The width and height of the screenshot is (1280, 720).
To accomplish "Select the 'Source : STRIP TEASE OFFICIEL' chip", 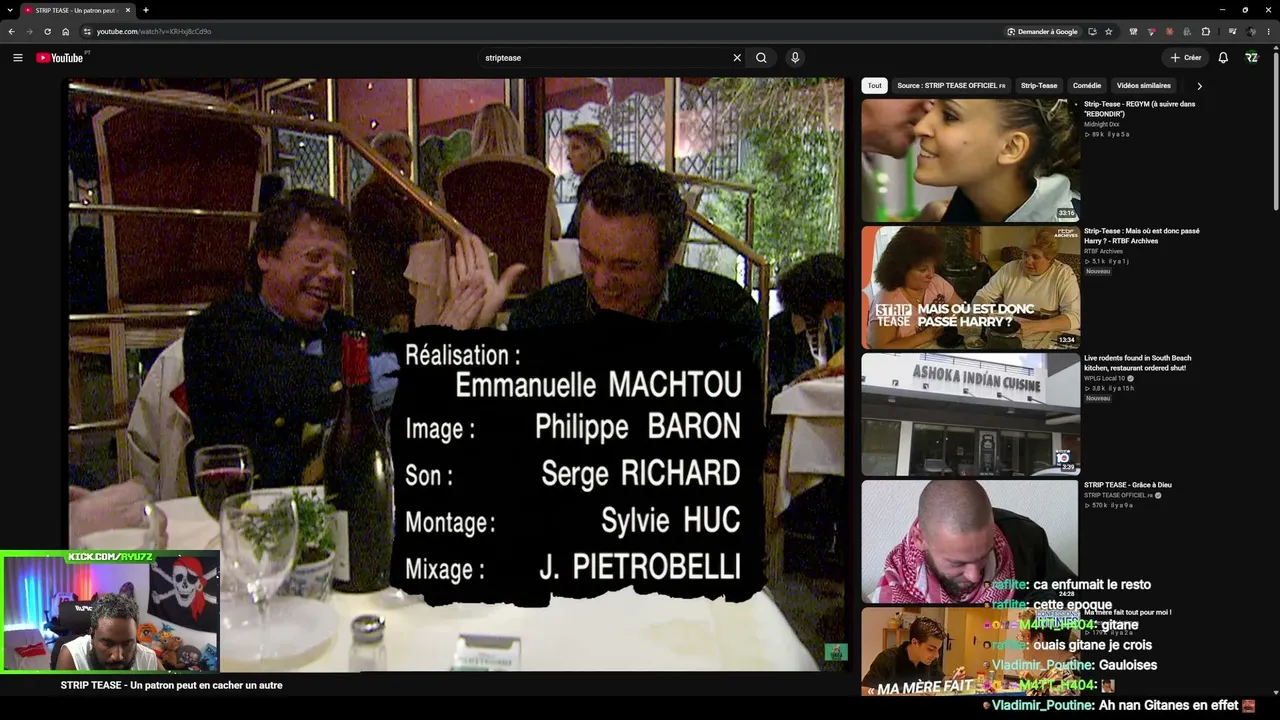I will (951, 86).
